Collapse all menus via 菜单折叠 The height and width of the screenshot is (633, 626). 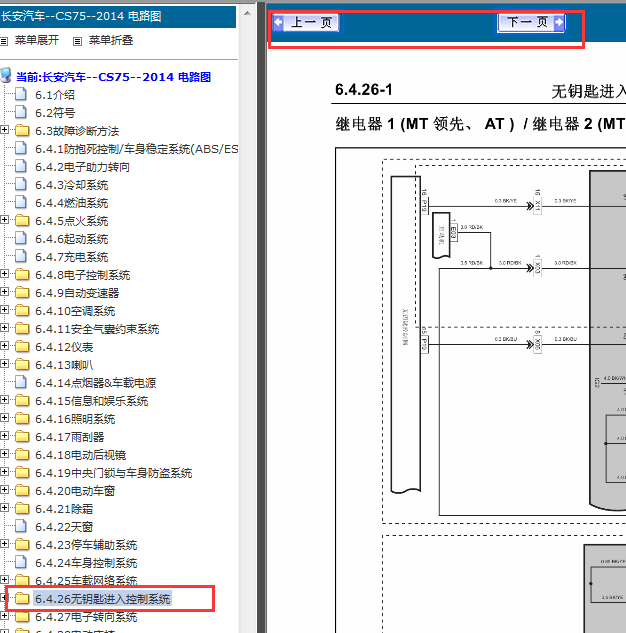(x=111, y=40)
